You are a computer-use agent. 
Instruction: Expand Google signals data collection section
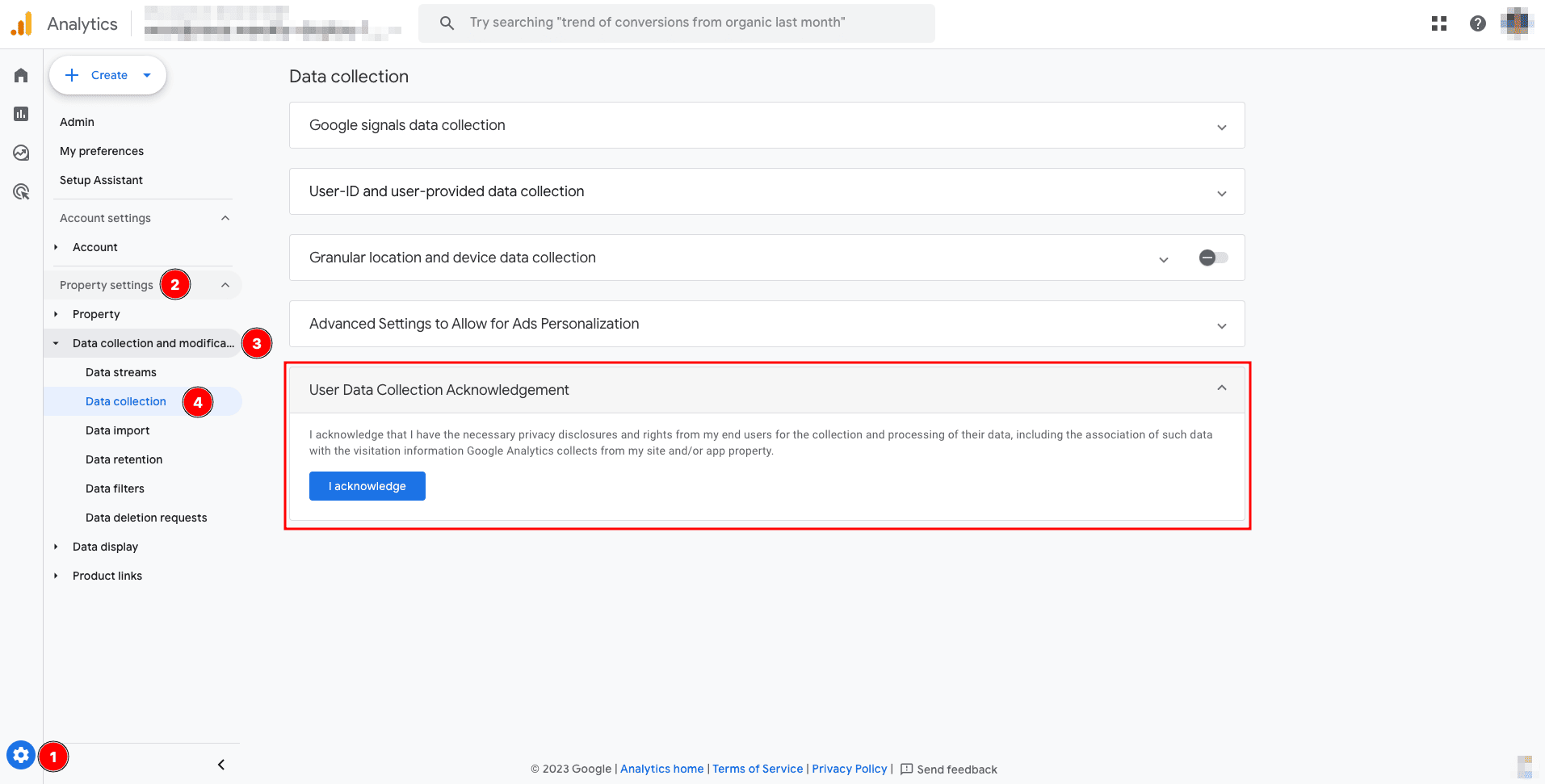(1221, 127)
